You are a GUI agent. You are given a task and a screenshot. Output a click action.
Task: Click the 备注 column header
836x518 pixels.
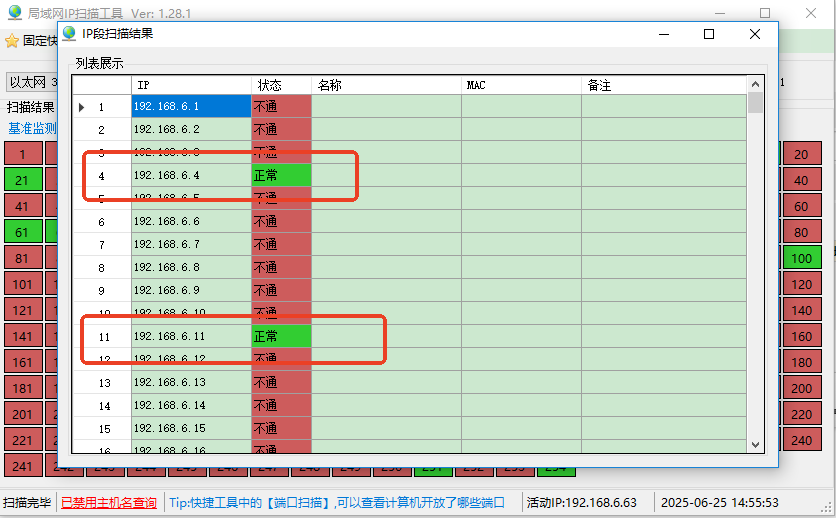coord(663,86)
